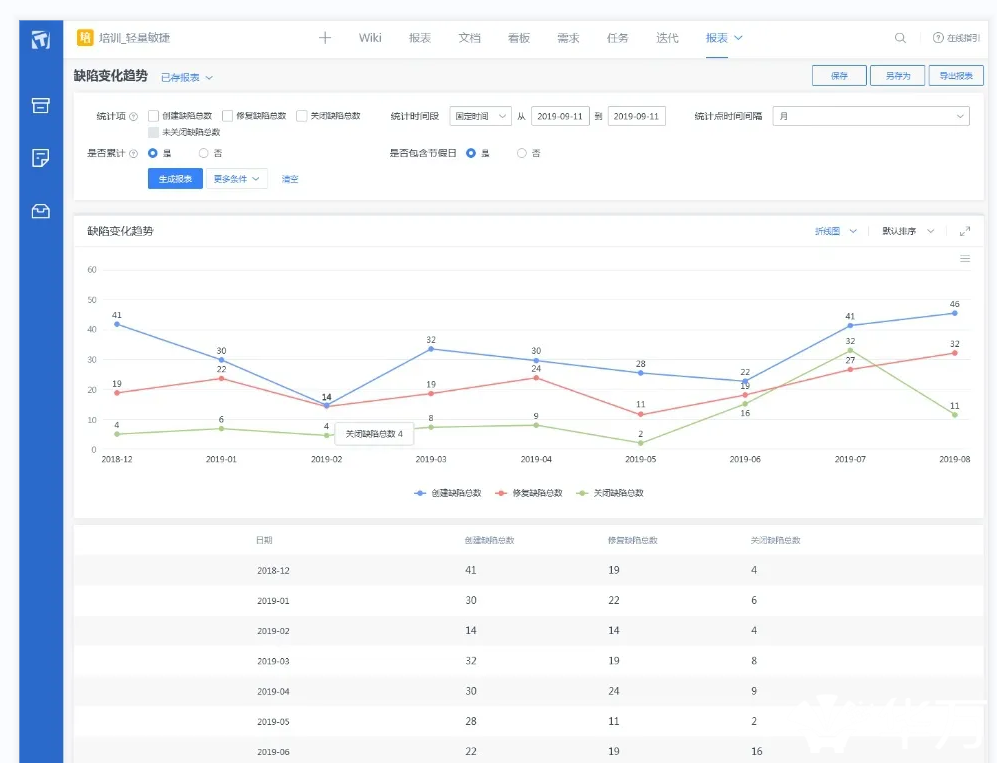The height and width of the screenshot is (763, 997).
Task: Select 否 for 是否累计
Action: point(204,153)
